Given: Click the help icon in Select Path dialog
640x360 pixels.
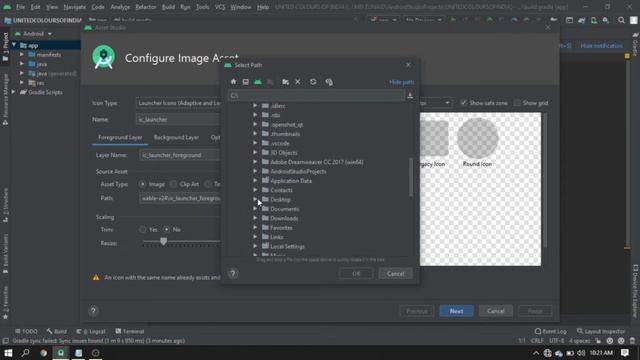Looking at the screenshot, I should coord(233,273).
